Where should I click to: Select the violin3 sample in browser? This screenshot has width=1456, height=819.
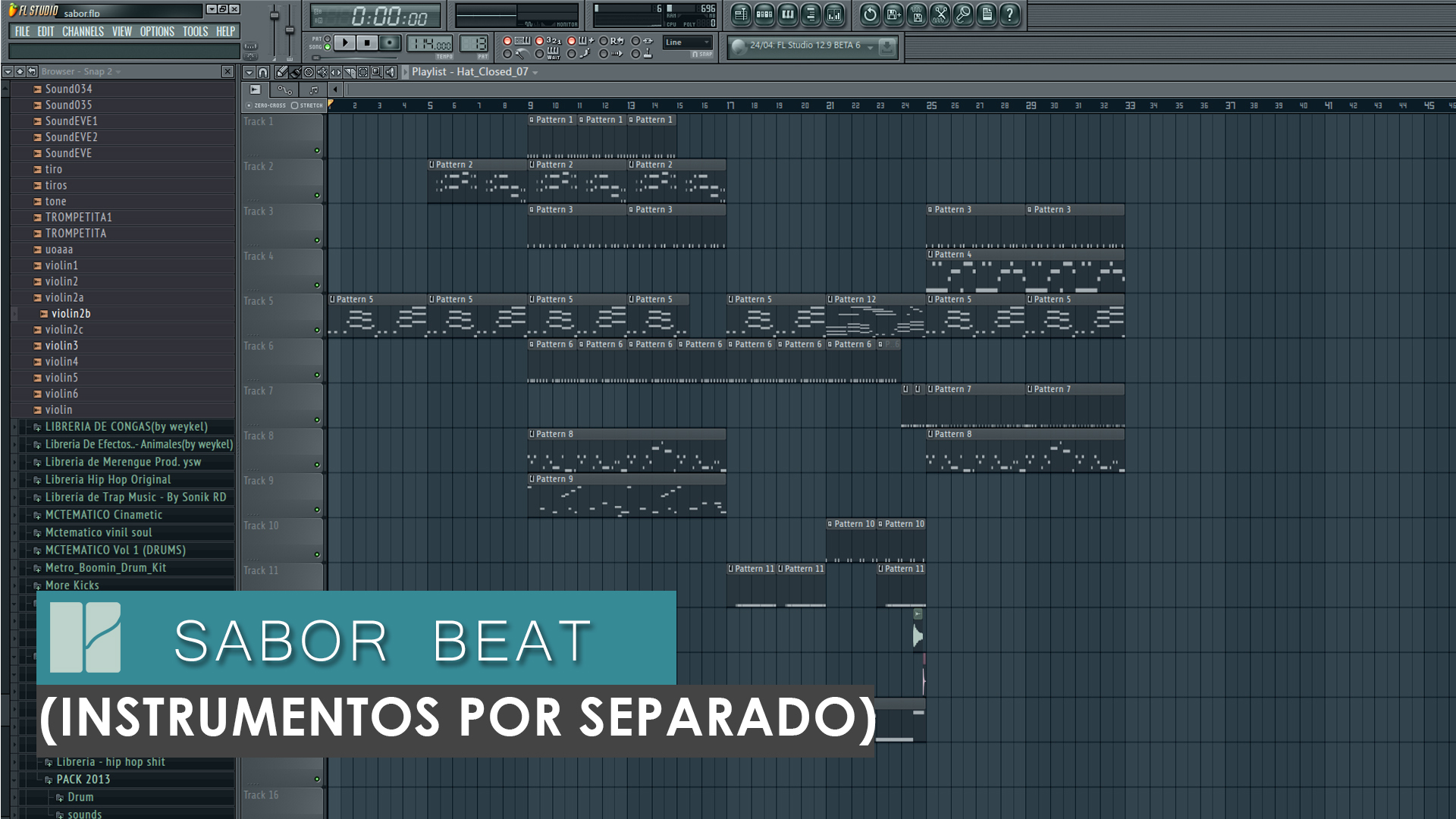[61, 346]
